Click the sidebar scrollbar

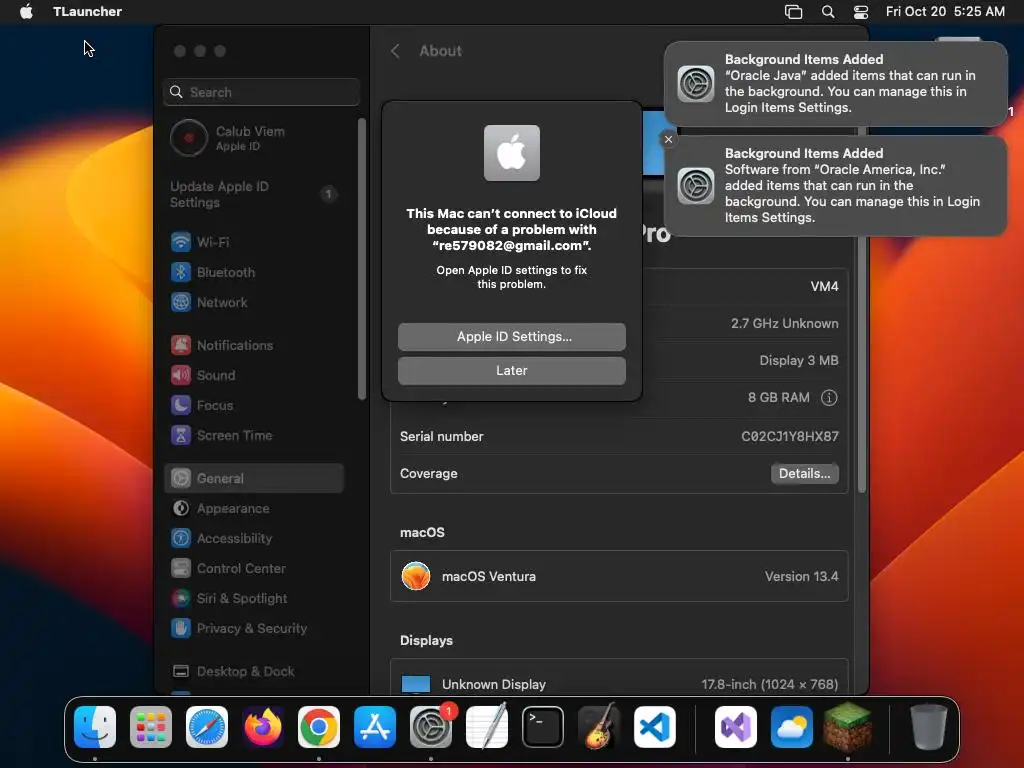point(362,259)
